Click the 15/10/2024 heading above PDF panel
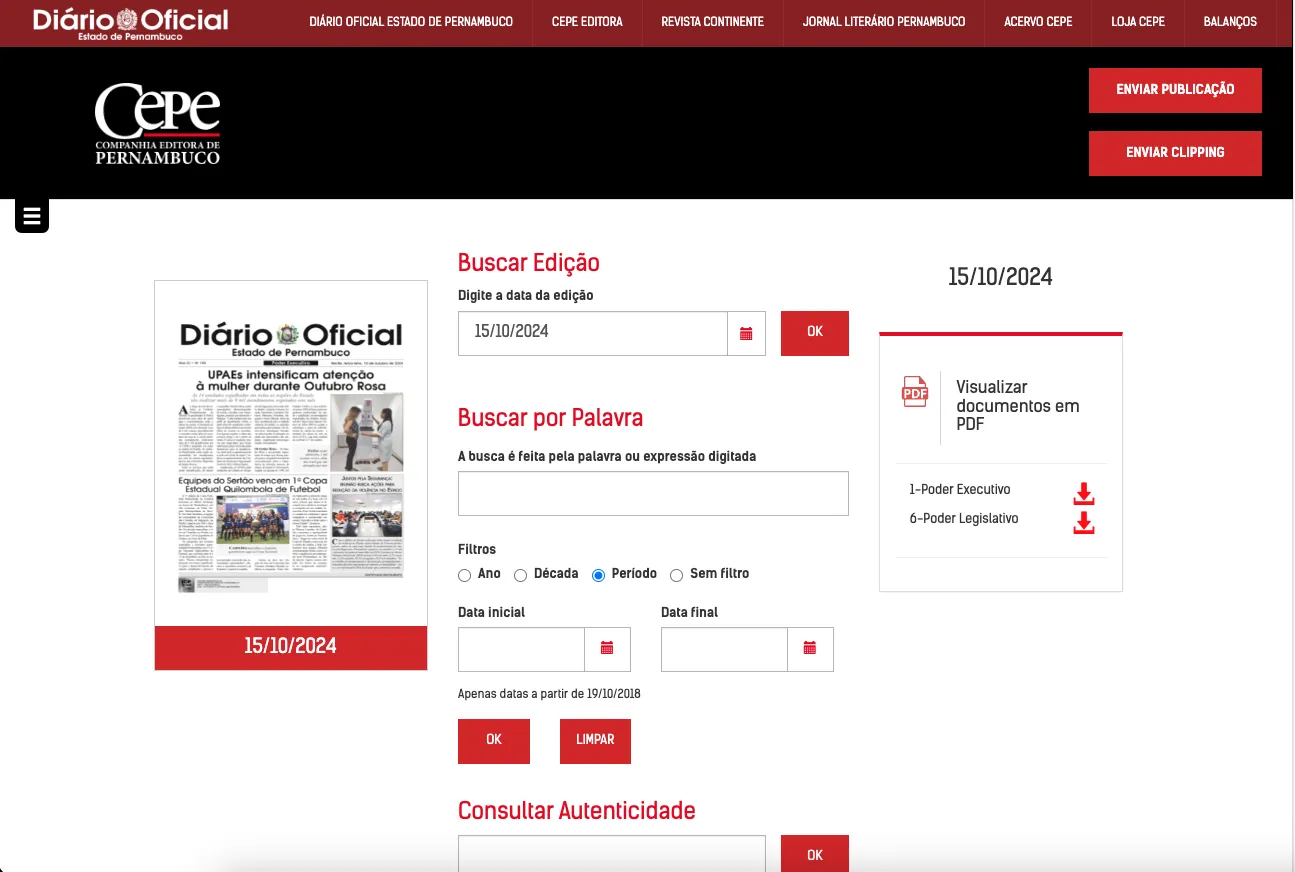Viewport: 1295px width, 872px height. (1000, 277)
